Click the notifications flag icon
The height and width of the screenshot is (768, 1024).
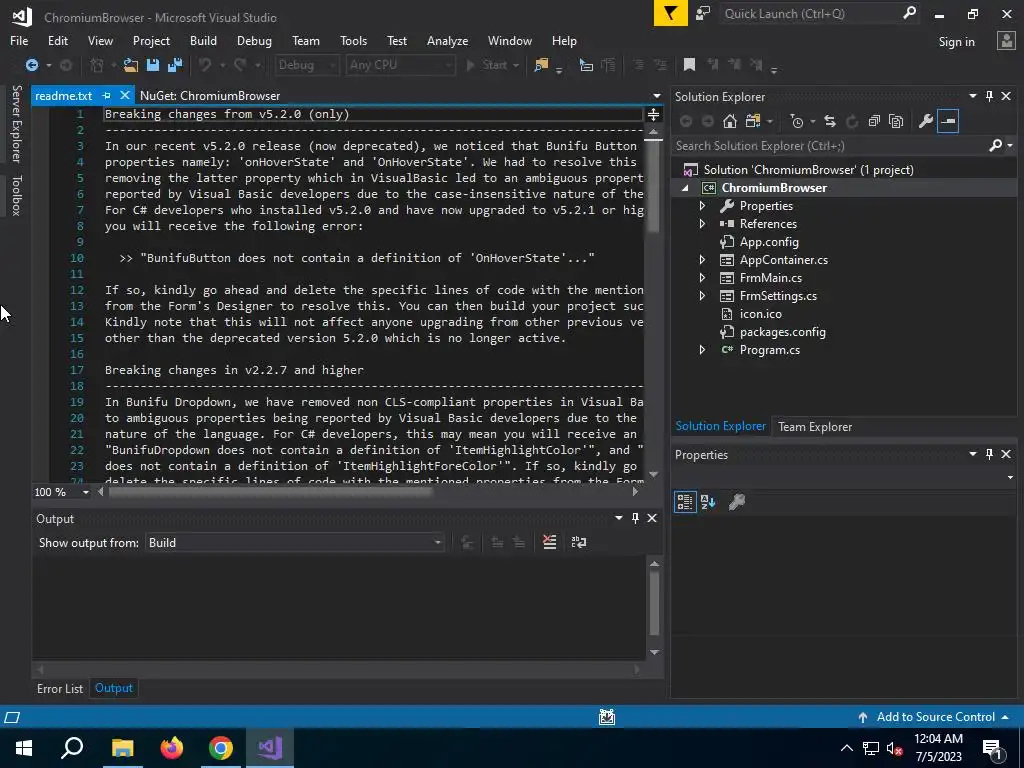[671, 13]
